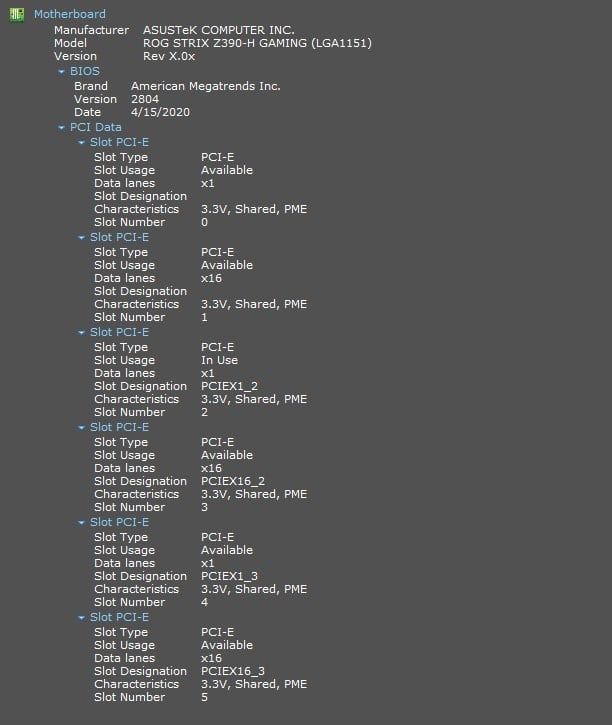Image resolution: width=612 pixels, height=725 pixels.
Task: Open the Motherboard section heading
Action: coord(70,14)
